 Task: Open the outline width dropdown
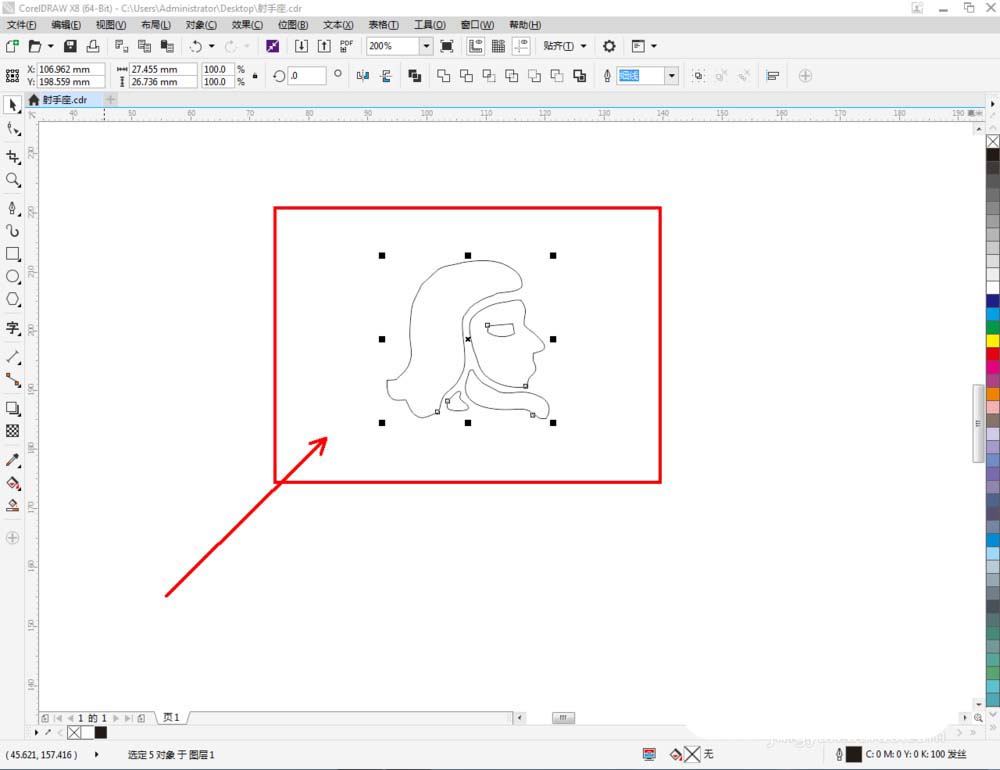(x=672, y=76)
